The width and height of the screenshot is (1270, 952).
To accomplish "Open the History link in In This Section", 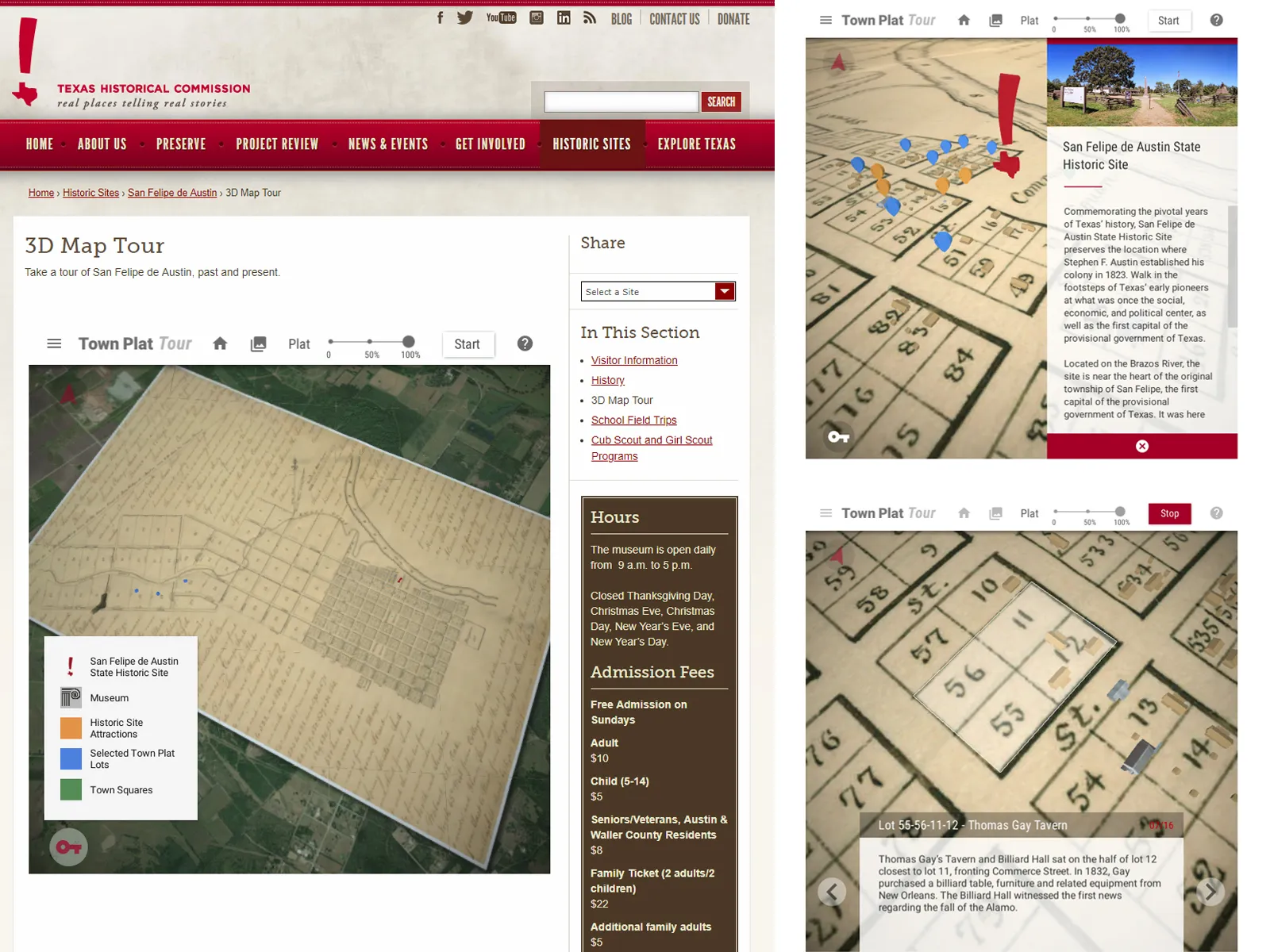I will [x=608, y=380].
